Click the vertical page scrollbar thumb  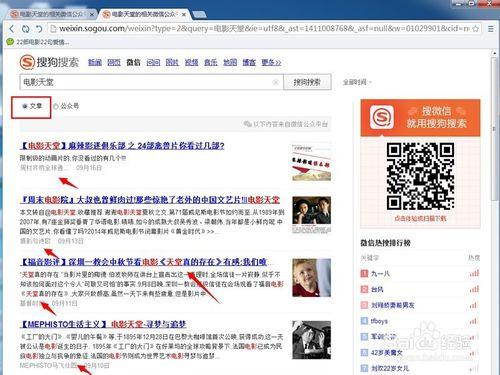pos(494,129)
